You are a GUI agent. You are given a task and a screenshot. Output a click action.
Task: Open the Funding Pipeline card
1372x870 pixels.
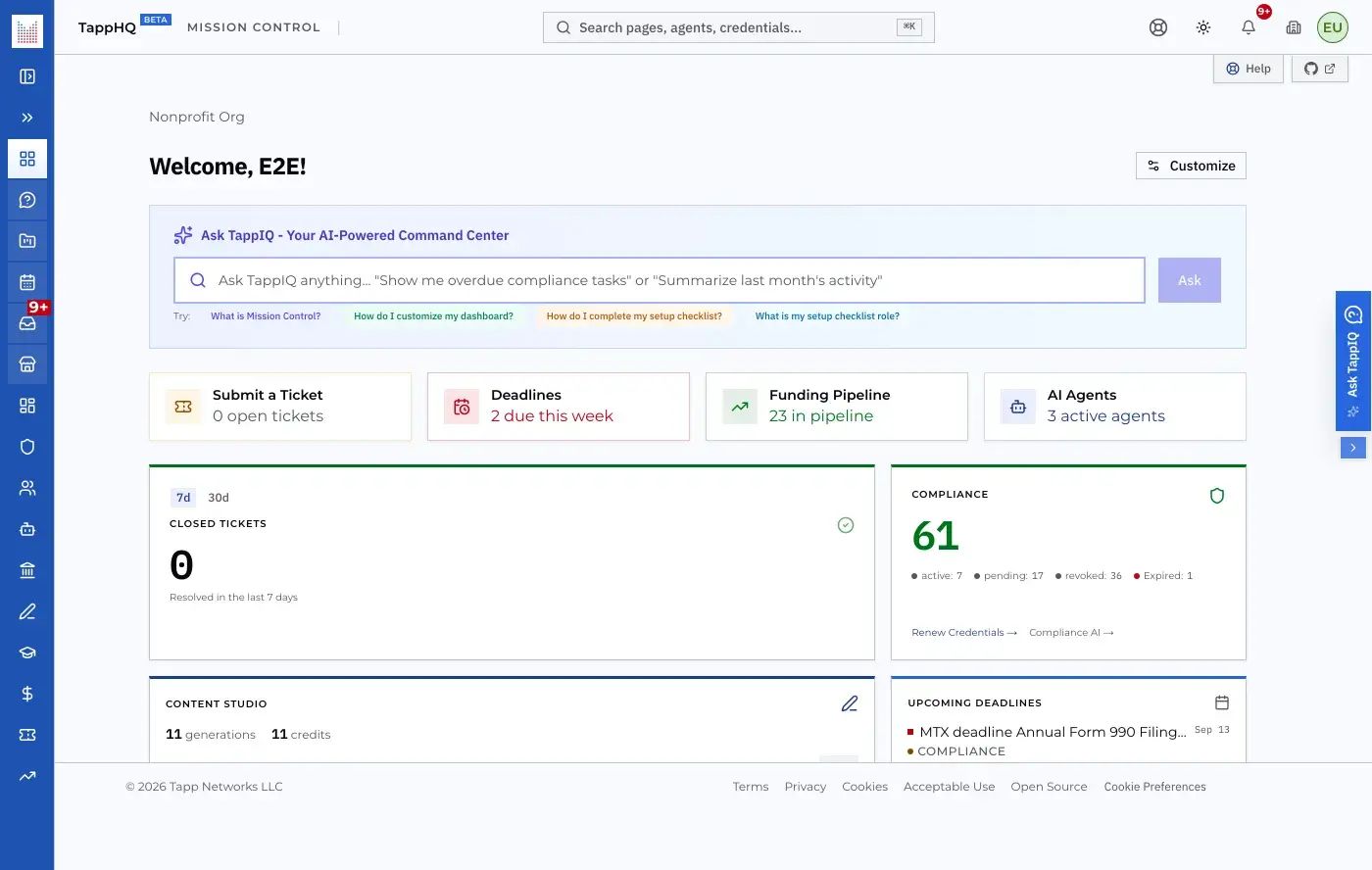click(837, 407)
